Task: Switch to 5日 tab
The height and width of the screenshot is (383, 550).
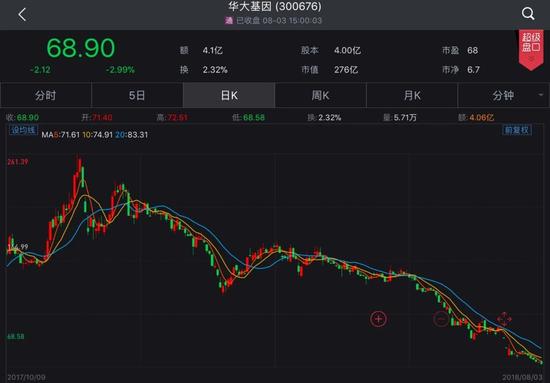Action: pos(137,95)
